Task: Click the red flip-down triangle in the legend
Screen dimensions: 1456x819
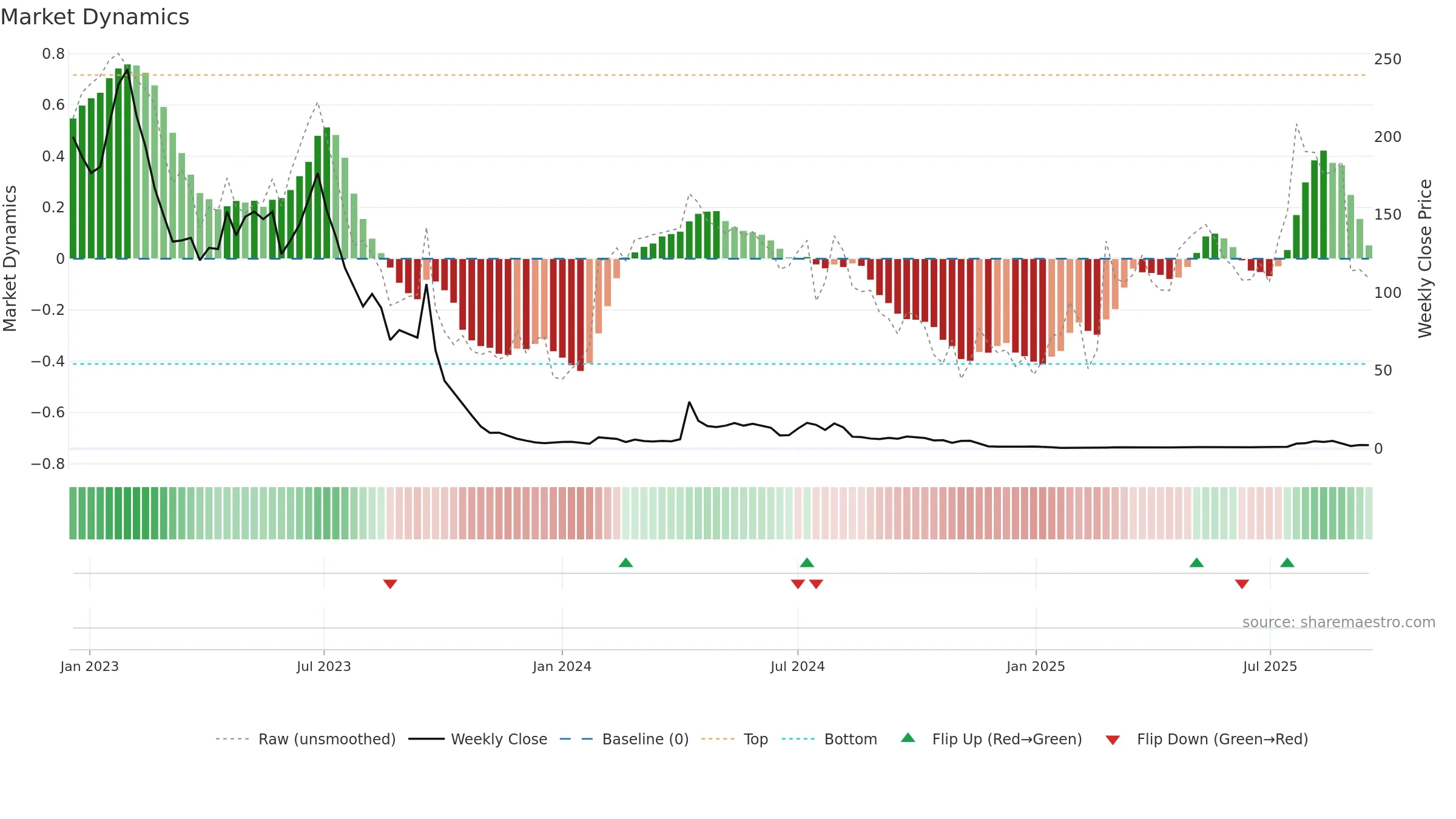Action: click(1113, 740)
